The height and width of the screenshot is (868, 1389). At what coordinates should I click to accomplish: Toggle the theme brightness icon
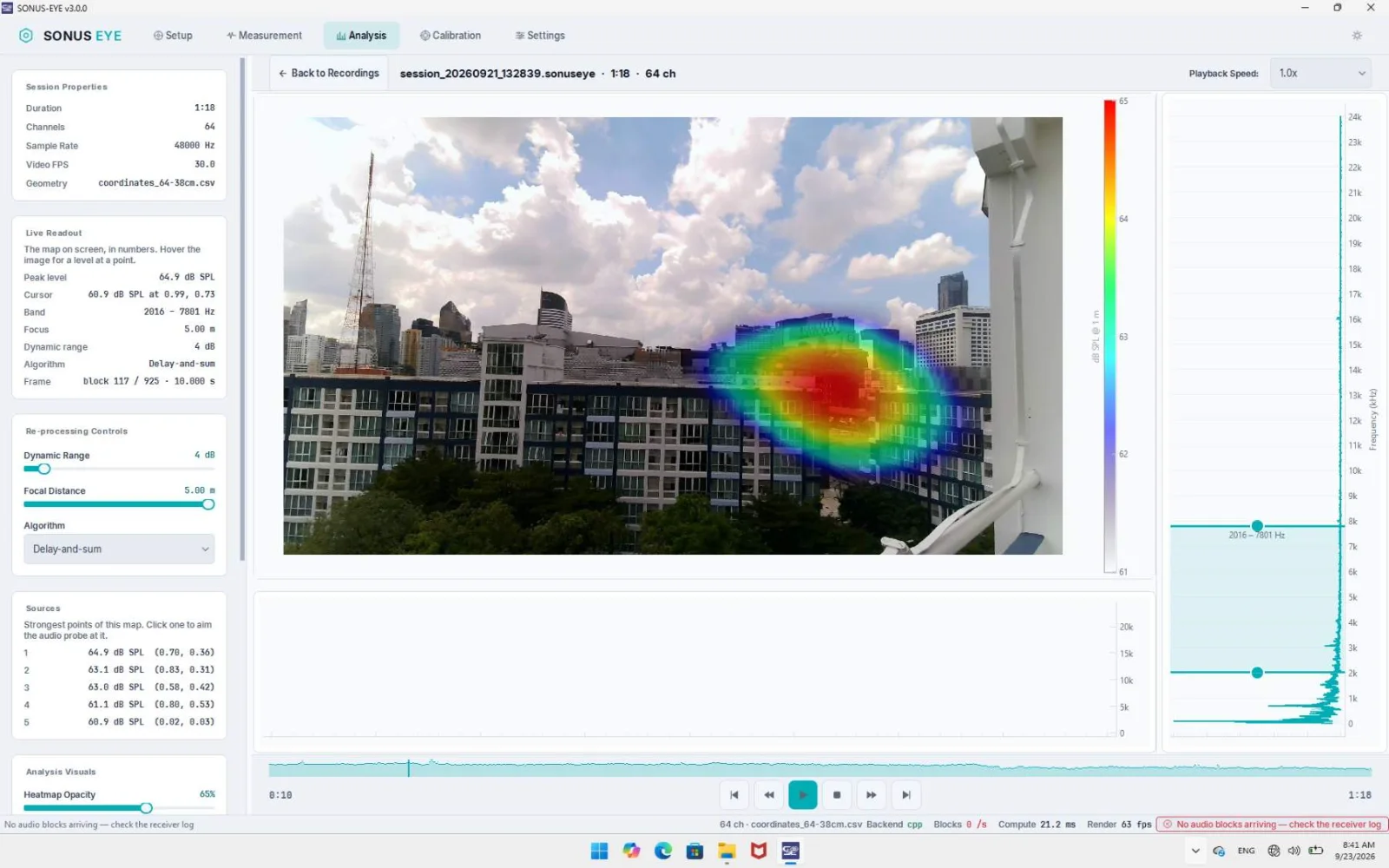(1357, 36)
